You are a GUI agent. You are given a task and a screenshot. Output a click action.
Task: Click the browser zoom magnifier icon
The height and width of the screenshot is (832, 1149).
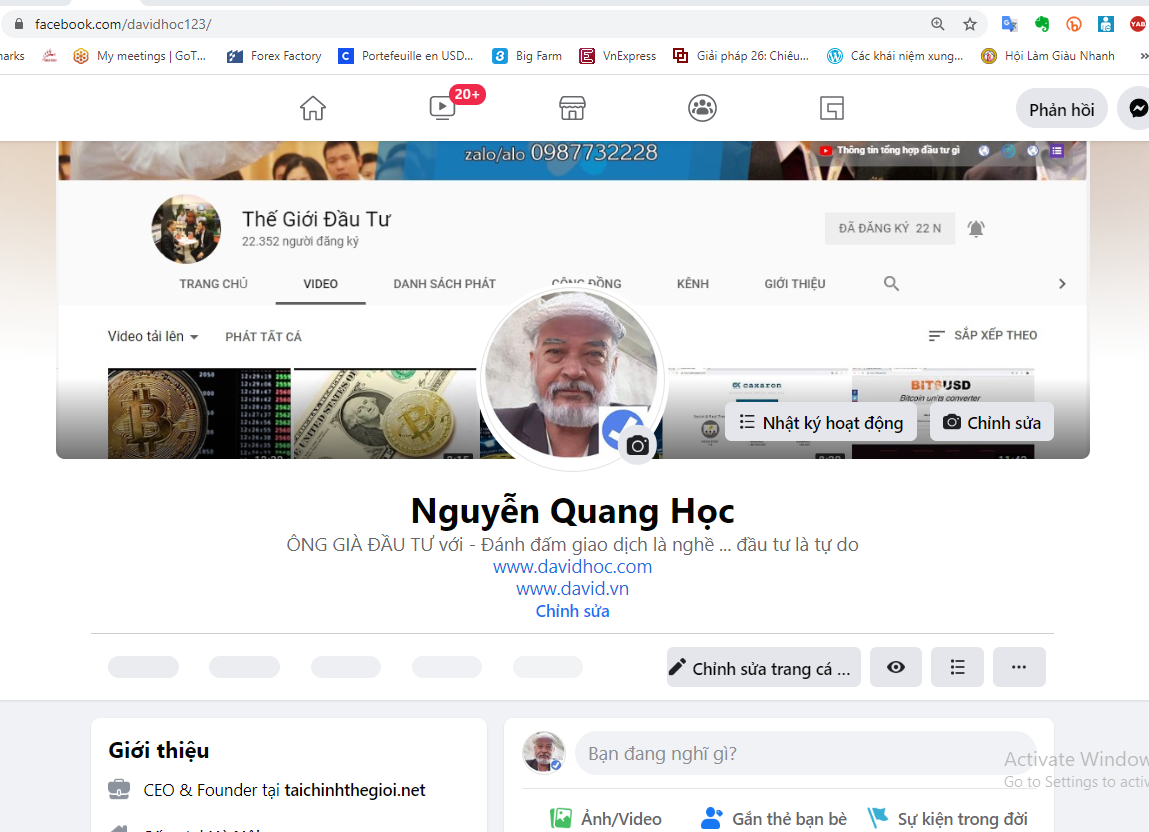click(x=937, y=23)
